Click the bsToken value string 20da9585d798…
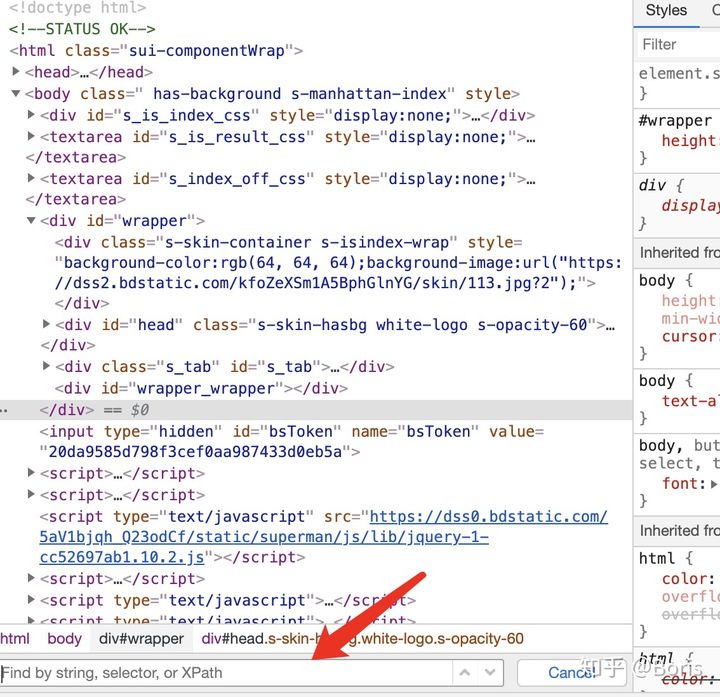 (x=196, y=452)
